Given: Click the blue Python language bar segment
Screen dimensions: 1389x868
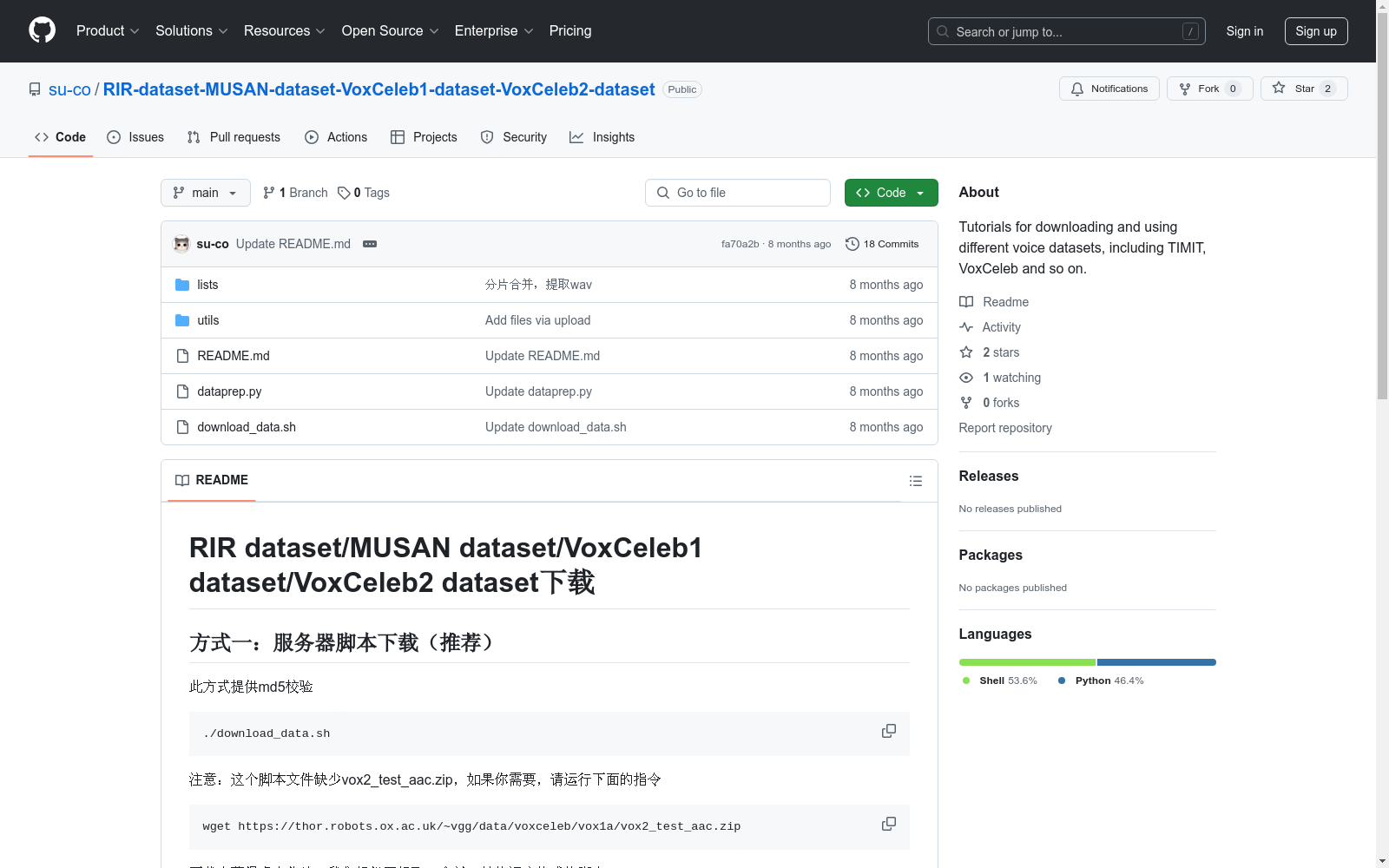Looking at the screenshot, I should [1156, 662].
